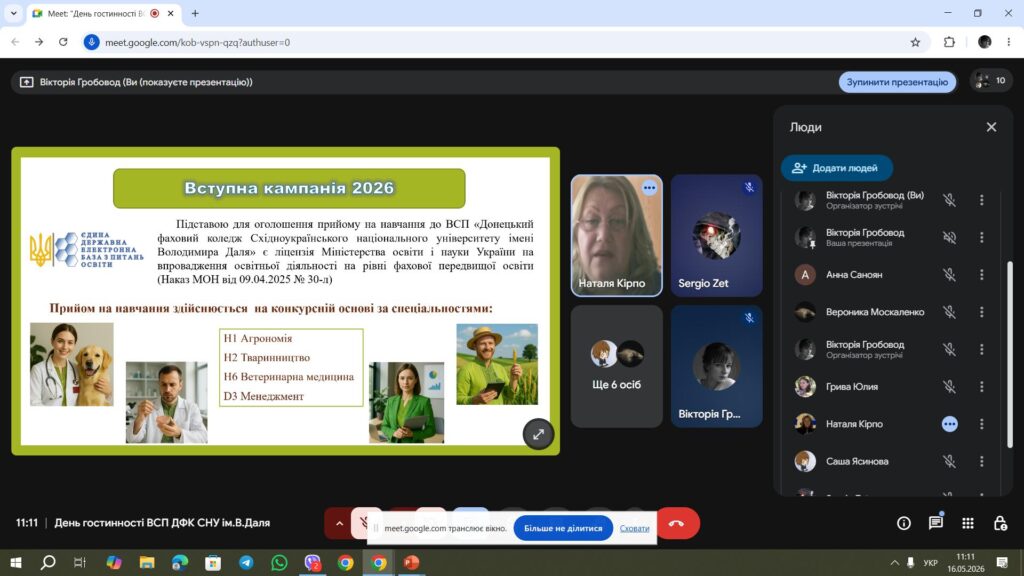Open host controls lock icon

pos(1000,523)
